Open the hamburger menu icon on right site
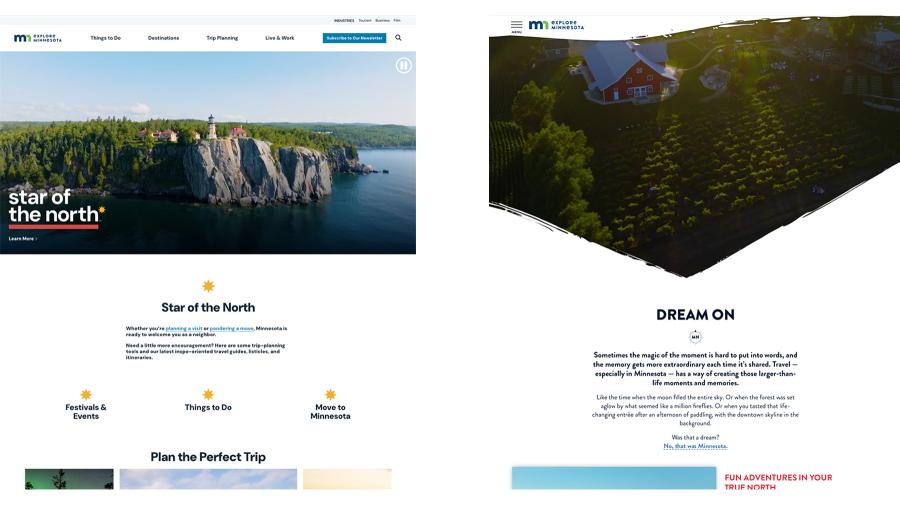 point(517,26)
